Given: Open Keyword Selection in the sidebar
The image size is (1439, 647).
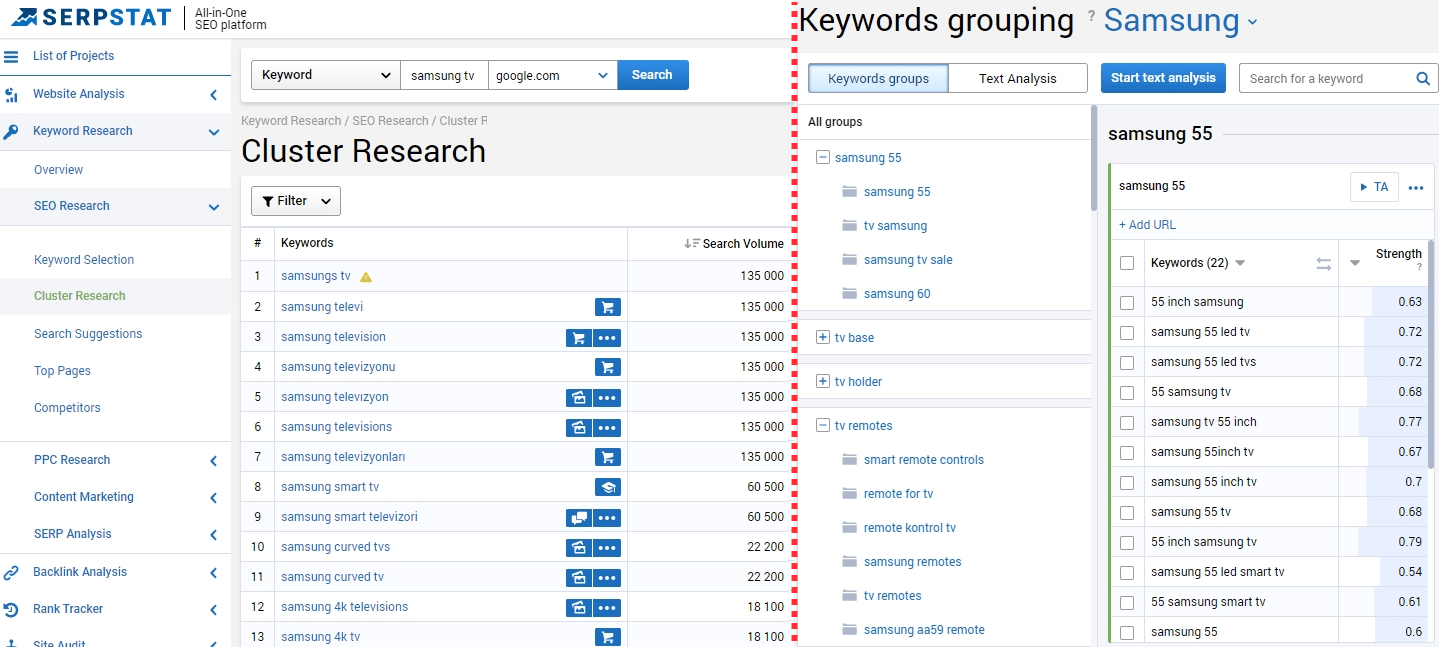Looking at the screenshot, I should (84, 260).
